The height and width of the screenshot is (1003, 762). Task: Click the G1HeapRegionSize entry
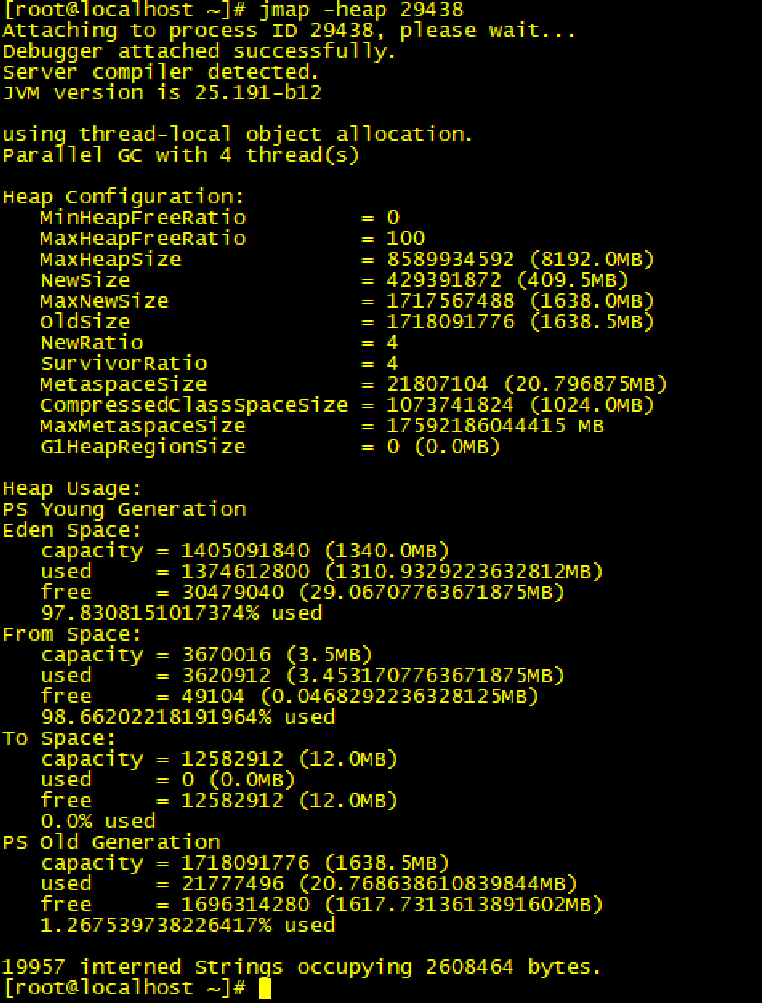(x=270, y=446)
